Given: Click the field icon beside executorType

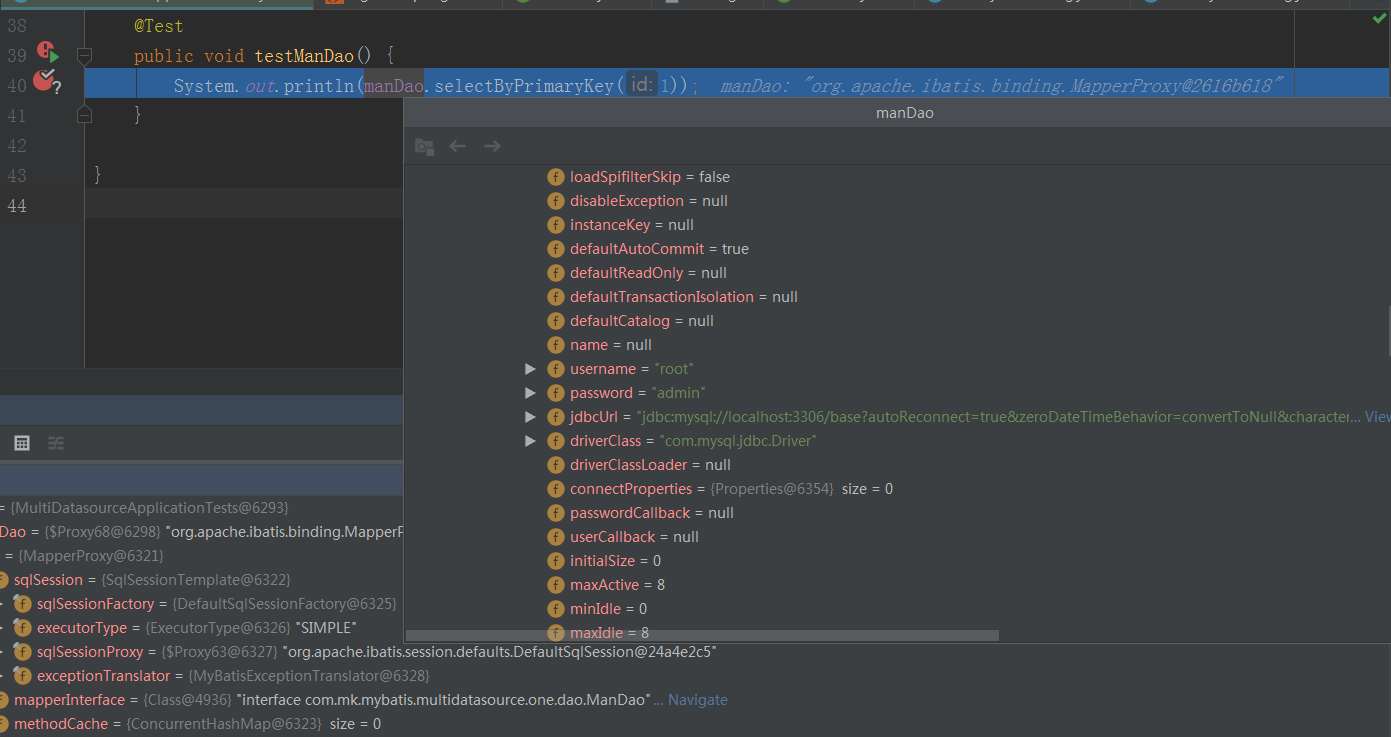Looking at the screenshot, I should 22,628.
